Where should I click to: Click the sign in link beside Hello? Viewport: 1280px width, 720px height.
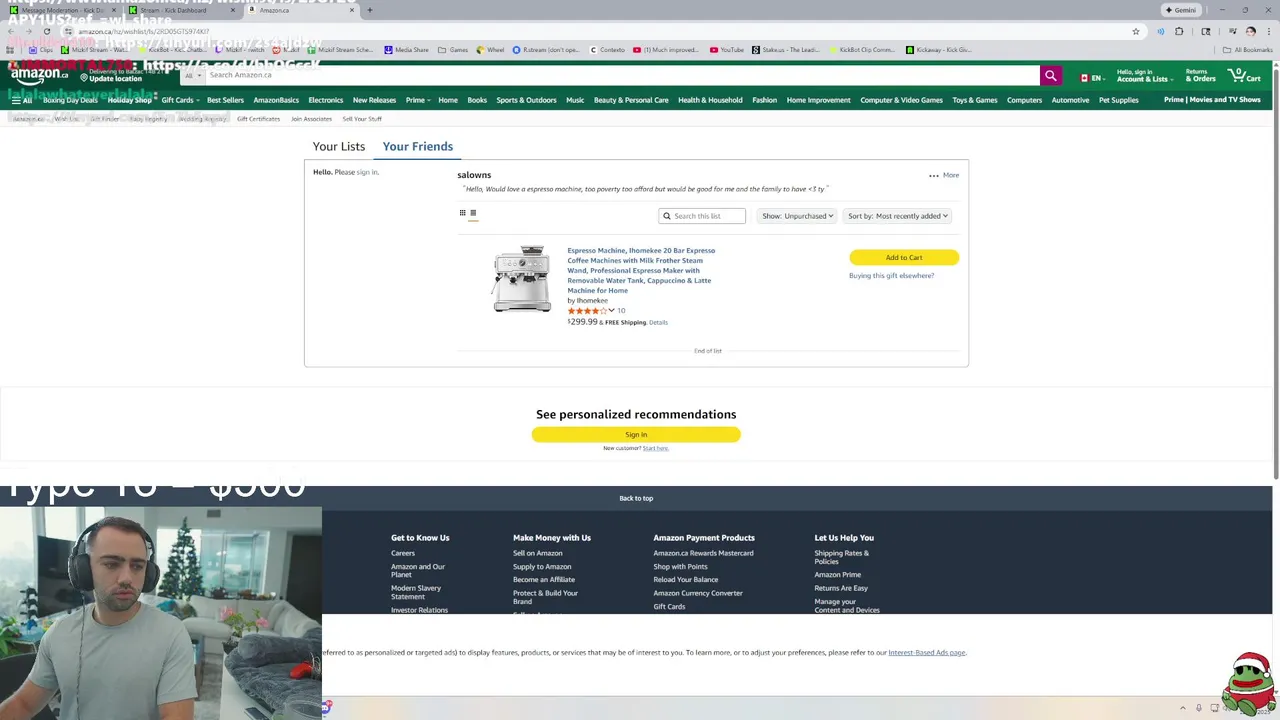tap(367, 172)
